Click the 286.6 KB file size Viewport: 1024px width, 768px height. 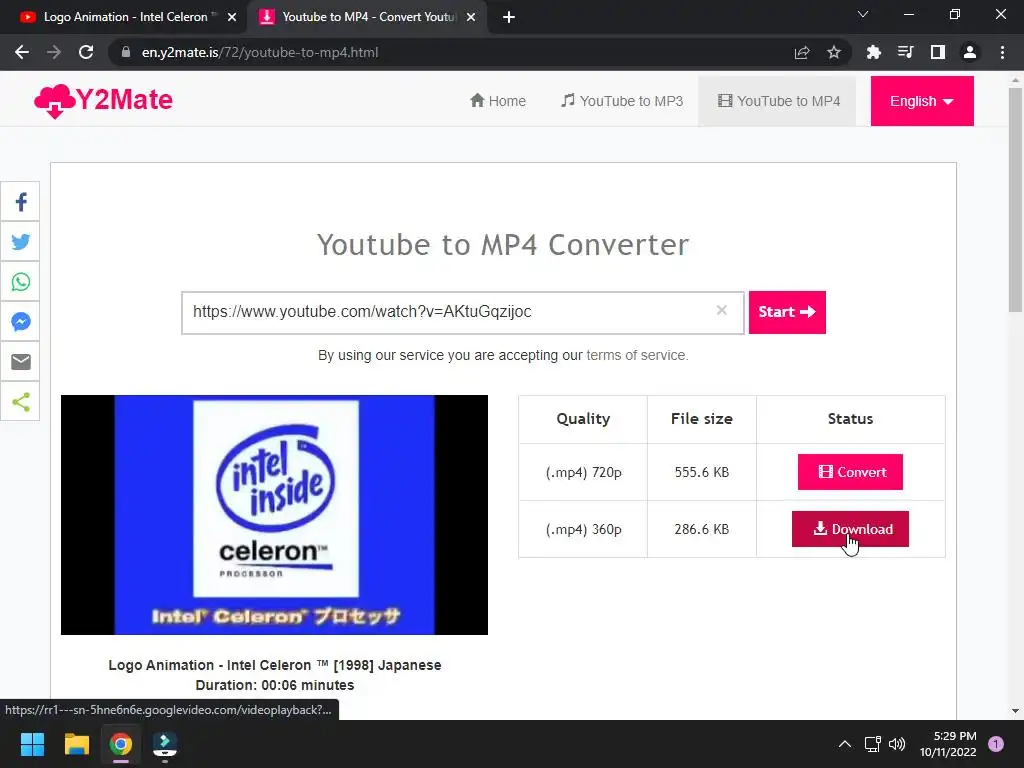(x=701, y=529)
